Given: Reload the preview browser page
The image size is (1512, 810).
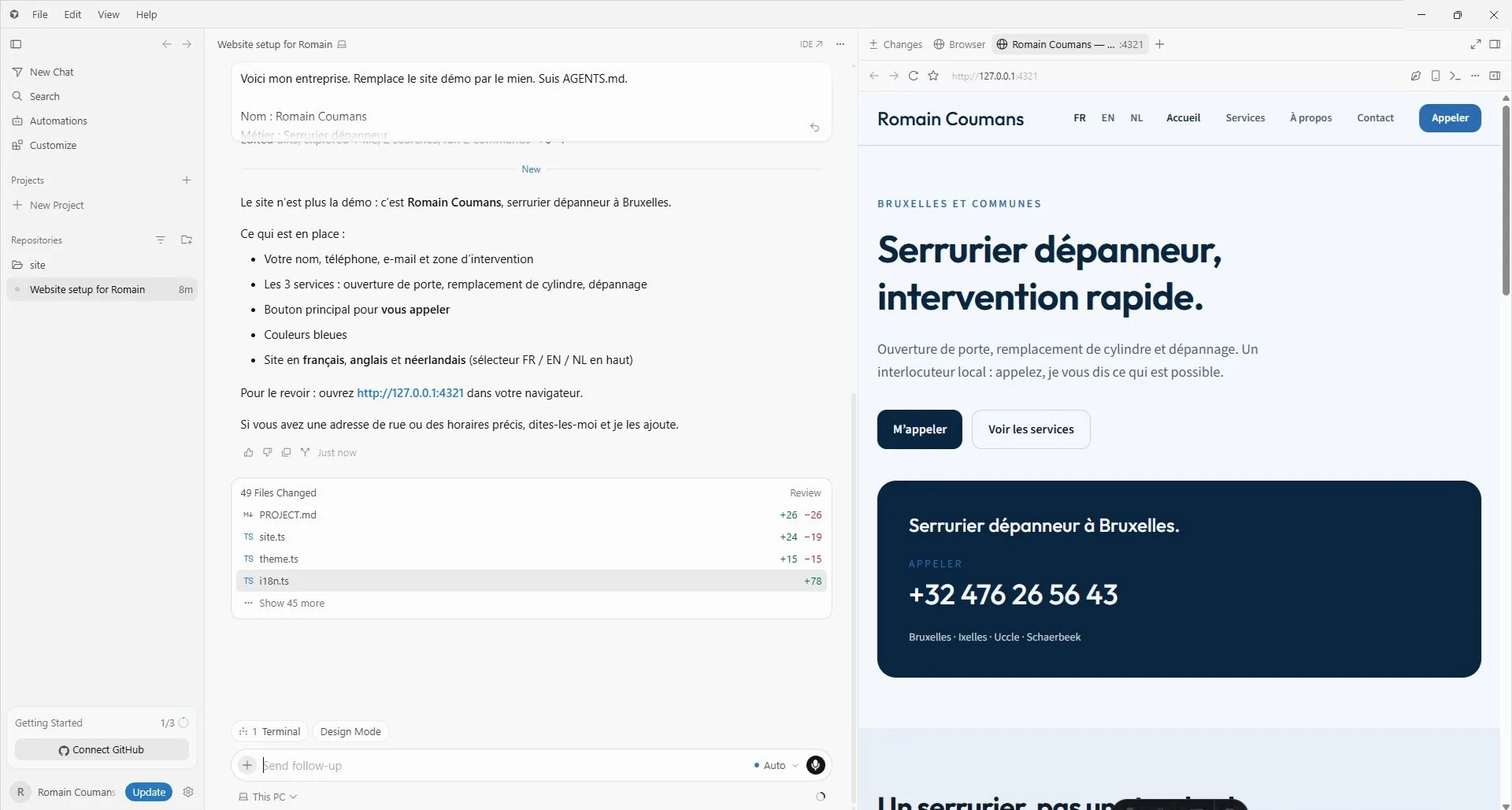Looking at the screenshot, I should click(913, 76).
